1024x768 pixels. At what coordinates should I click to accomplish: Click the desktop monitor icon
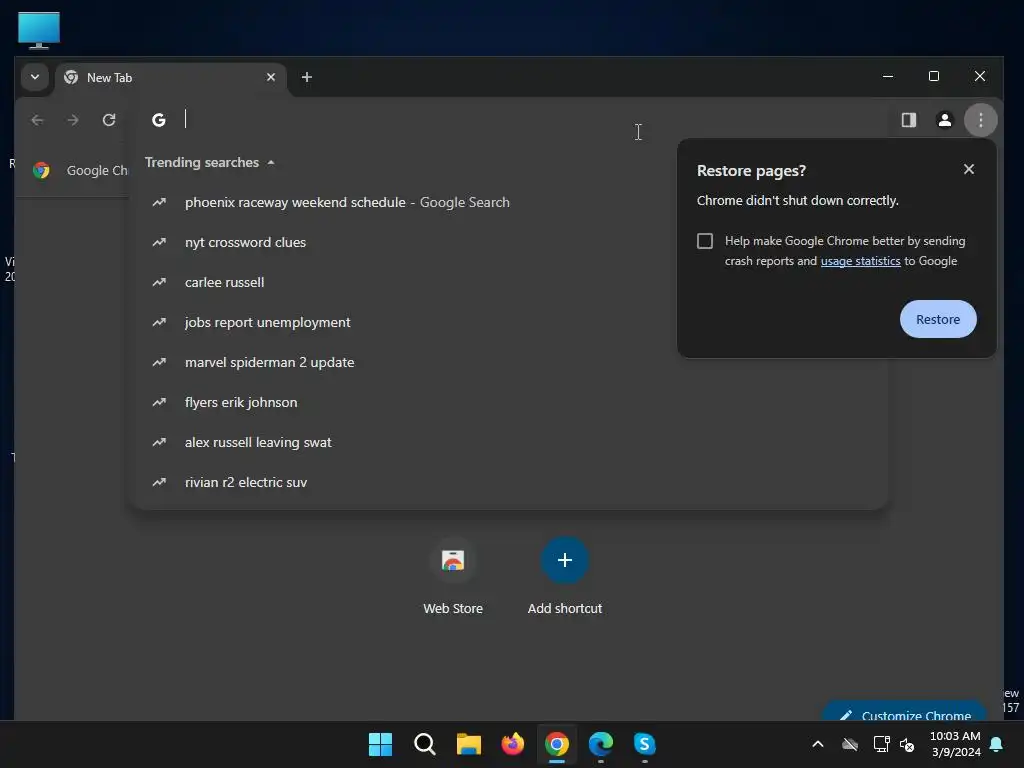click(x=39, y=30)
